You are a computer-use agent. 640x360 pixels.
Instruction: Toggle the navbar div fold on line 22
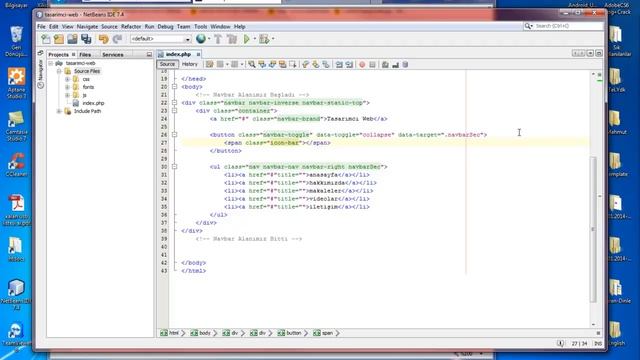174,103
